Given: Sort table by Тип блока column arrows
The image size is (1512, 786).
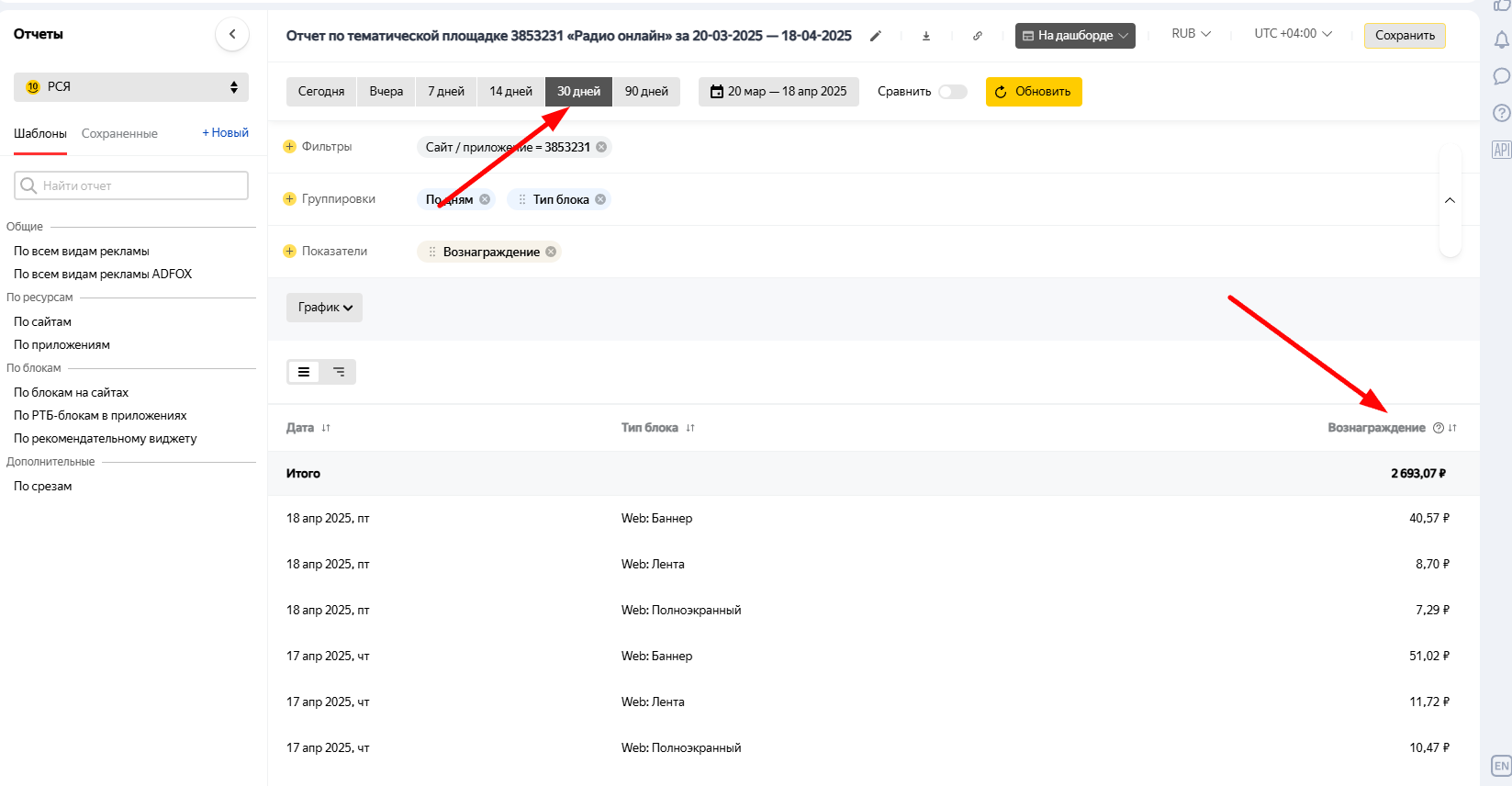Looking at the screenshot, I should 690,428.
